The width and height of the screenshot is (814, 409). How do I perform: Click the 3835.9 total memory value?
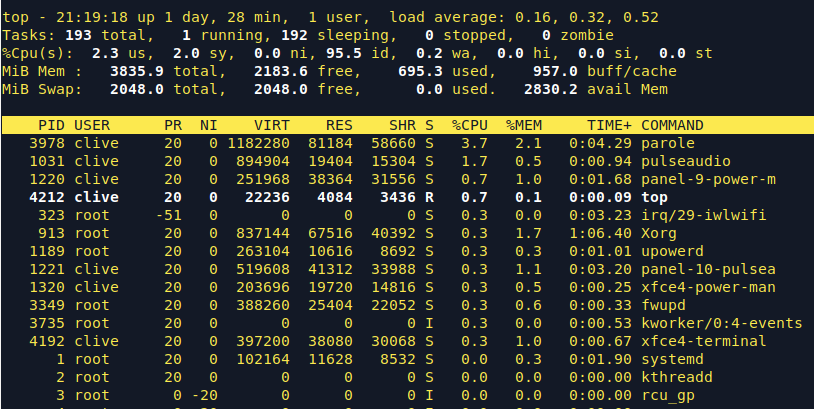coord(137,72)
